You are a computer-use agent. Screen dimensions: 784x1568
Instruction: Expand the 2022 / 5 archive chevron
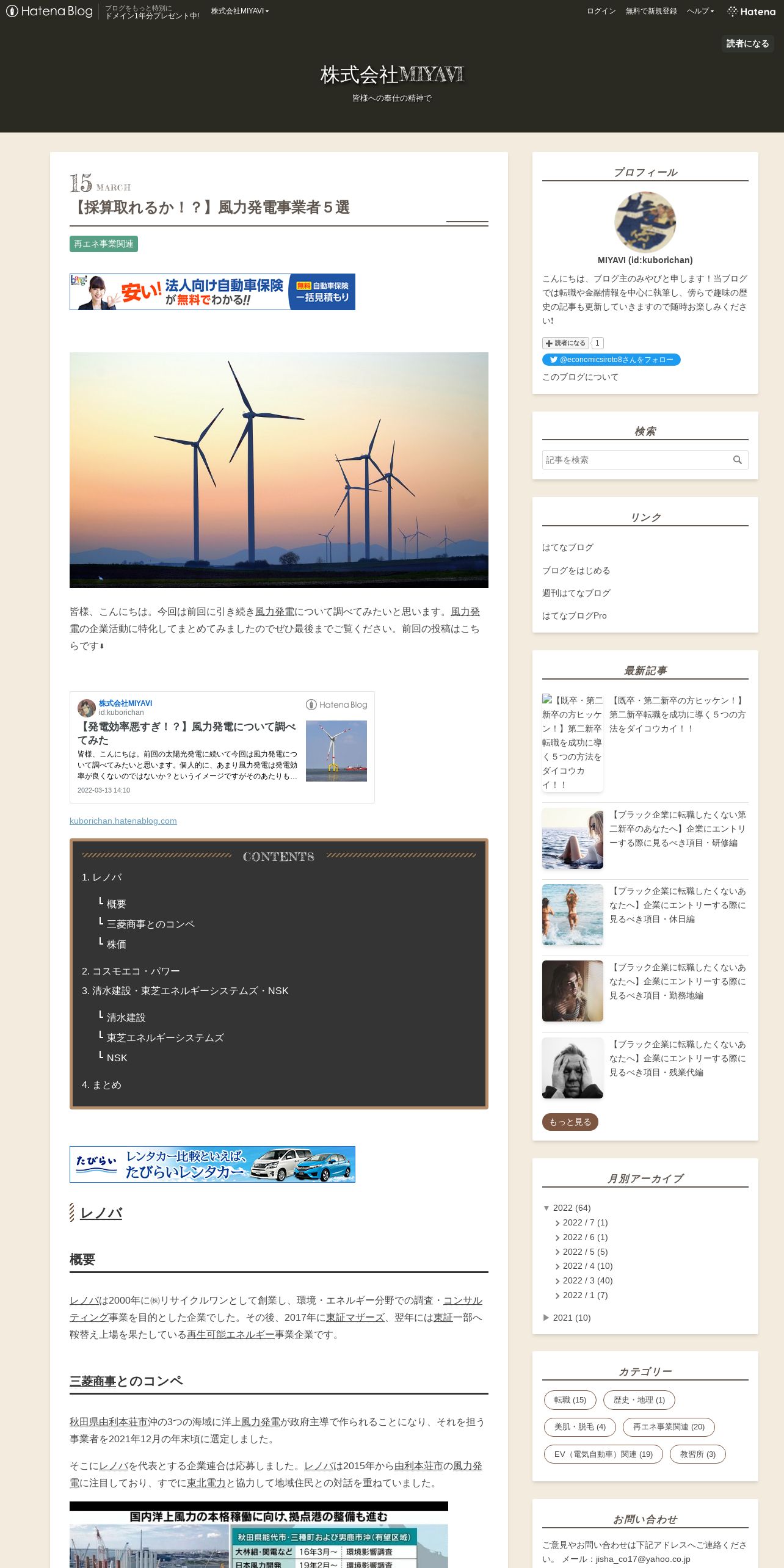coord(557,1252)
